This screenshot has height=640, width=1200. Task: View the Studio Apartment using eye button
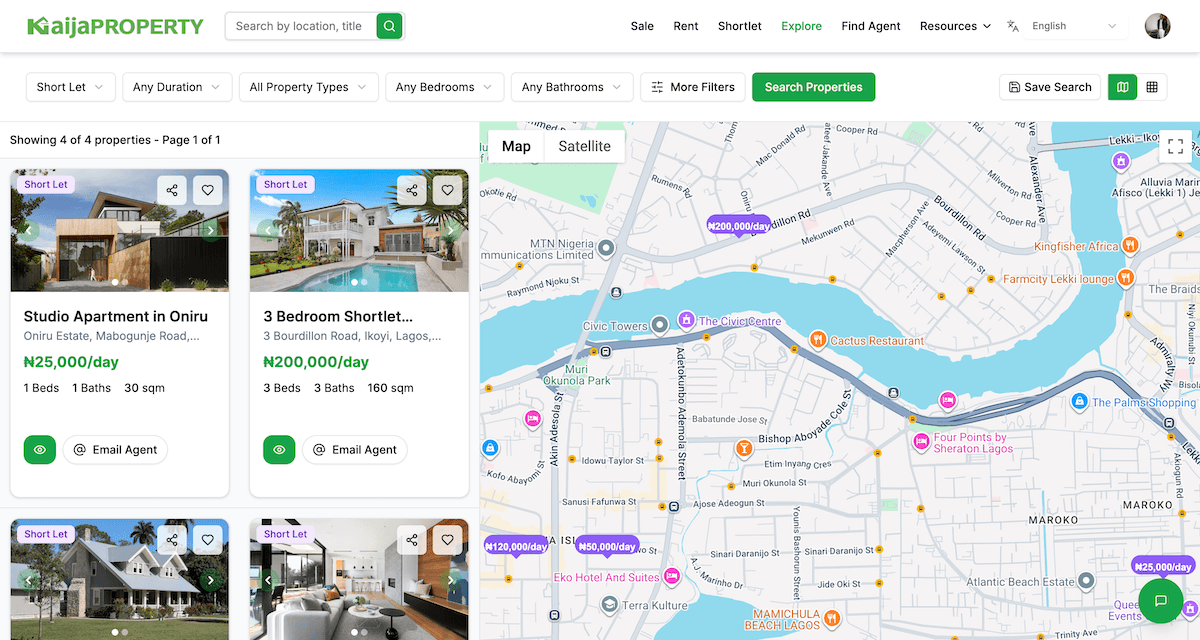pyautogui.click(x=40, y=450)
